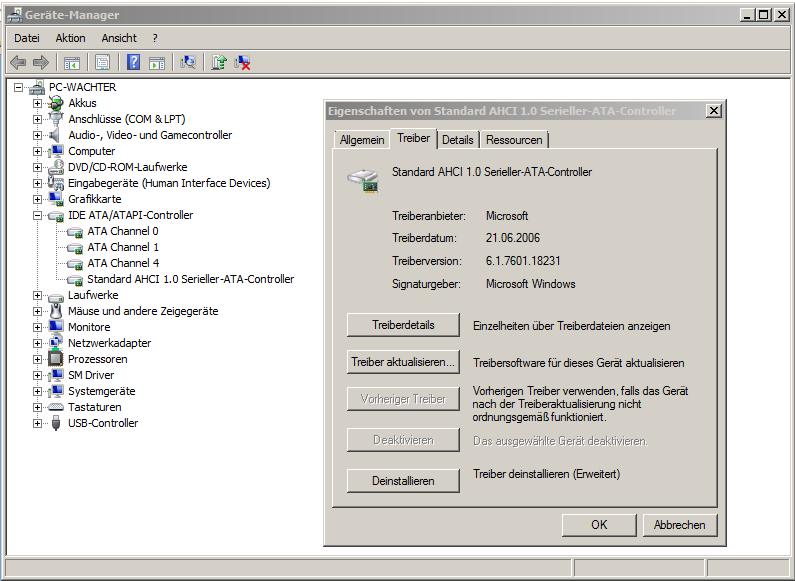795x581 pixels.
Task: Expand the DVD/CD-ROM-Laufwerke node
Action: coord(37,167)
